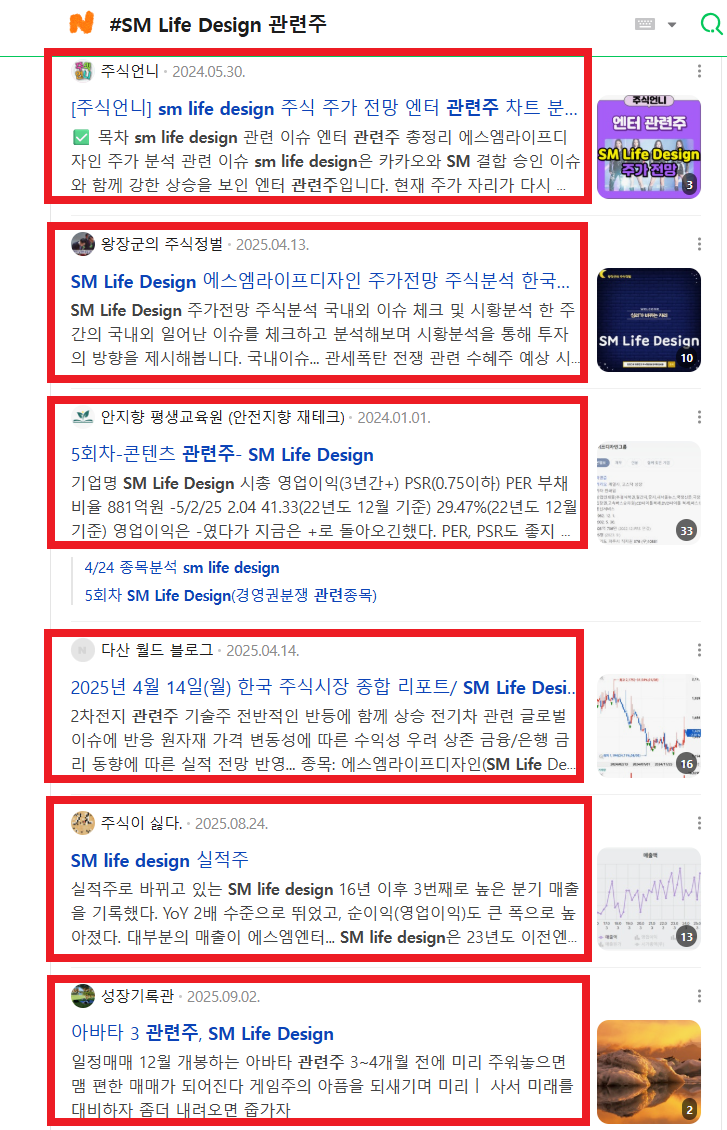Screen dimensions: 727x1130
Task: Open the '4/24 종목분석 sm life design' sub-link
Action: [182, 568]
